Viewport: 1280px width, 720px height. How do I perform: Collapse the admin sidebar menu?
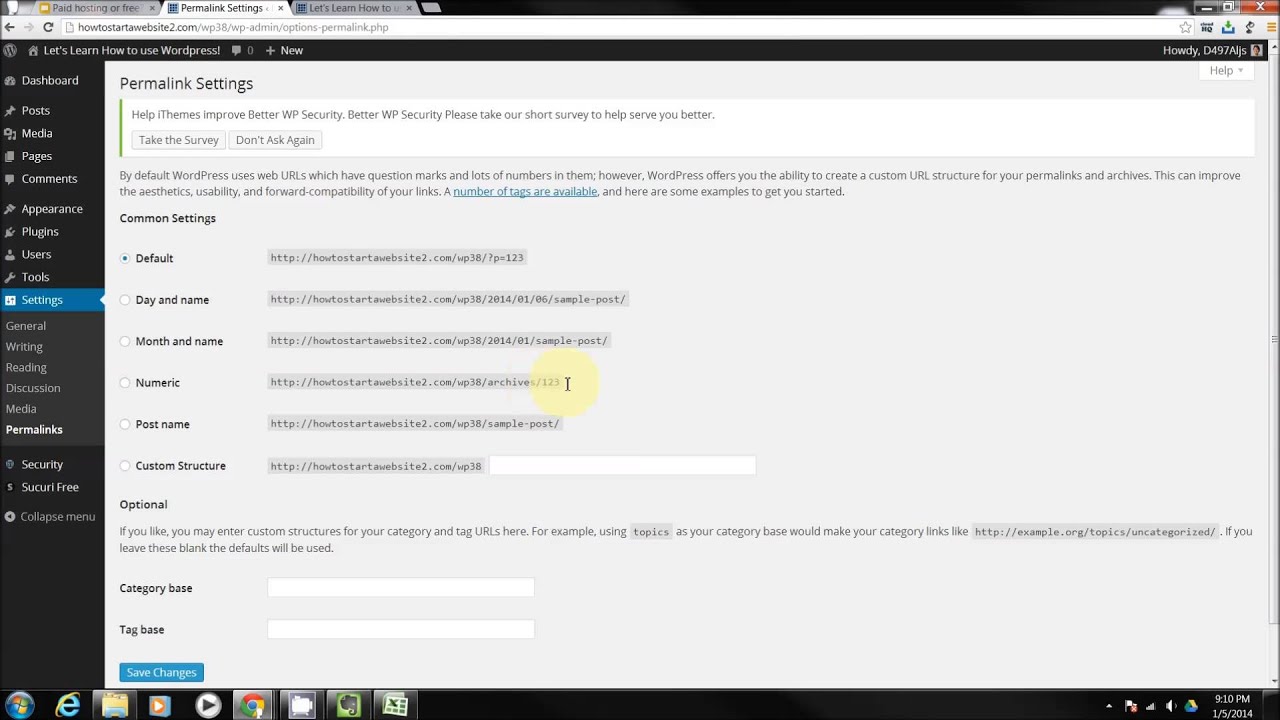pyautogui.click(x=49, y=517)
